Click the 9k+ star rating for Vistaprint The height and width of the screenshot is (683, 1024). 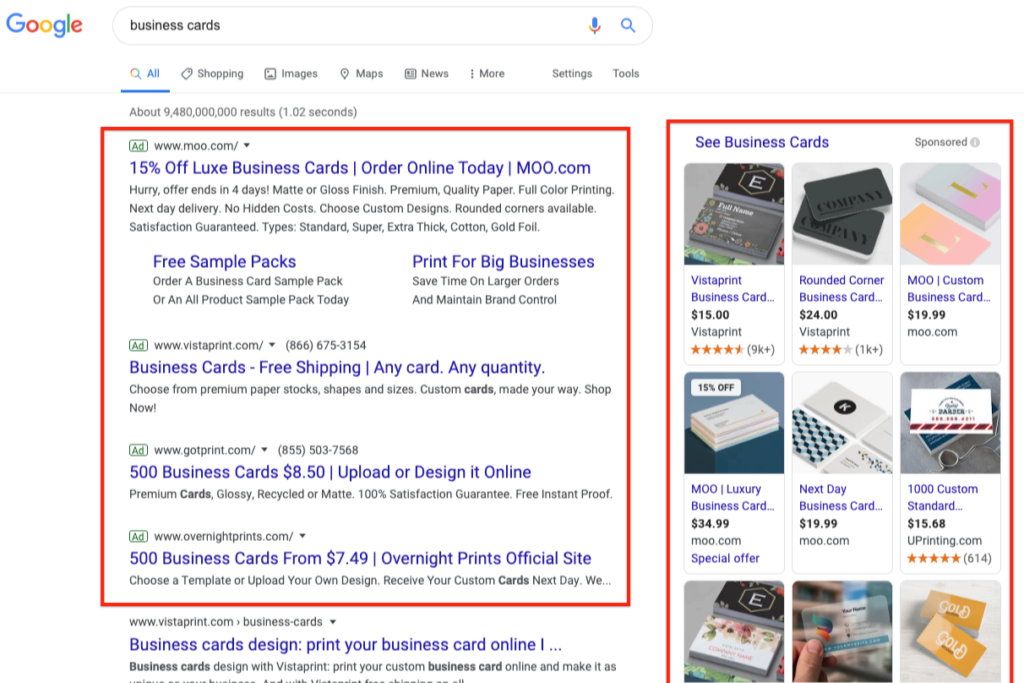(x=733, y=349)
